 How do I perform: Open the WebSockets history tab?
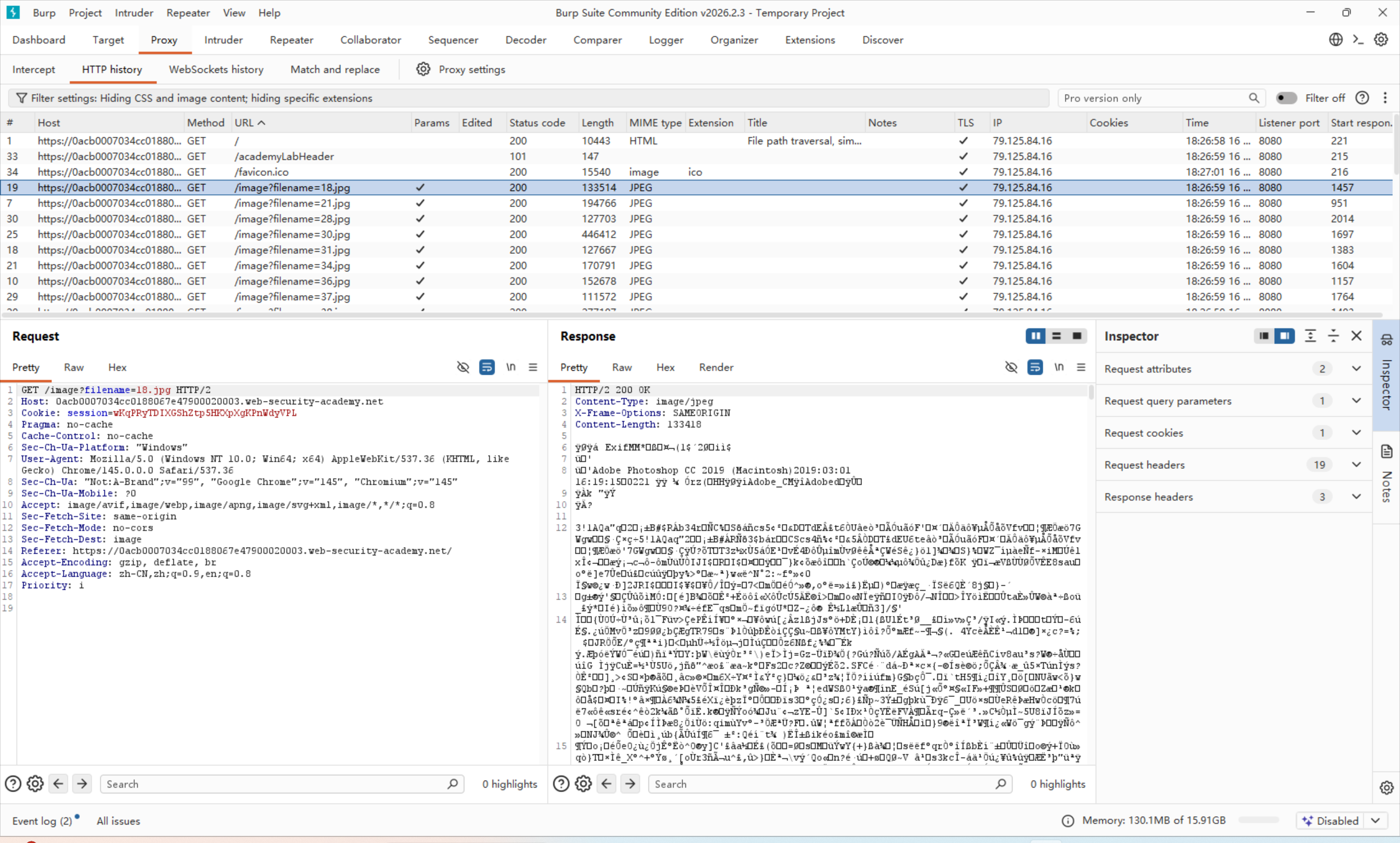pos(216,69)
